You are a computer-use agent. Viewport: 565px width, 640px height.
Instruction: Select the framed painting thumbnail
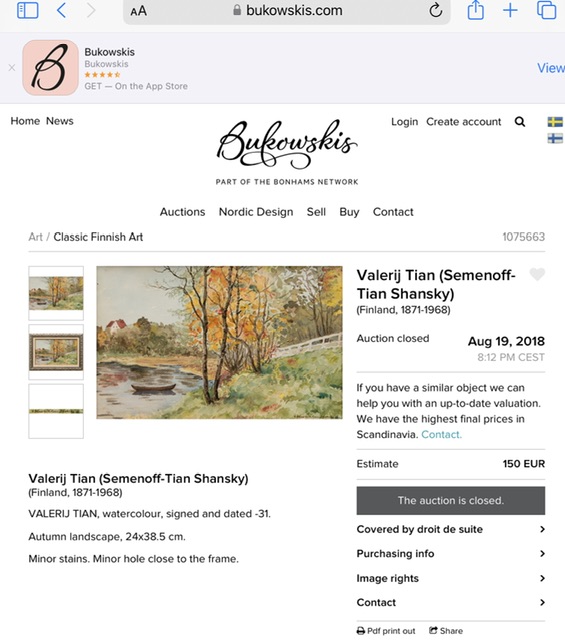coord(56,352)
